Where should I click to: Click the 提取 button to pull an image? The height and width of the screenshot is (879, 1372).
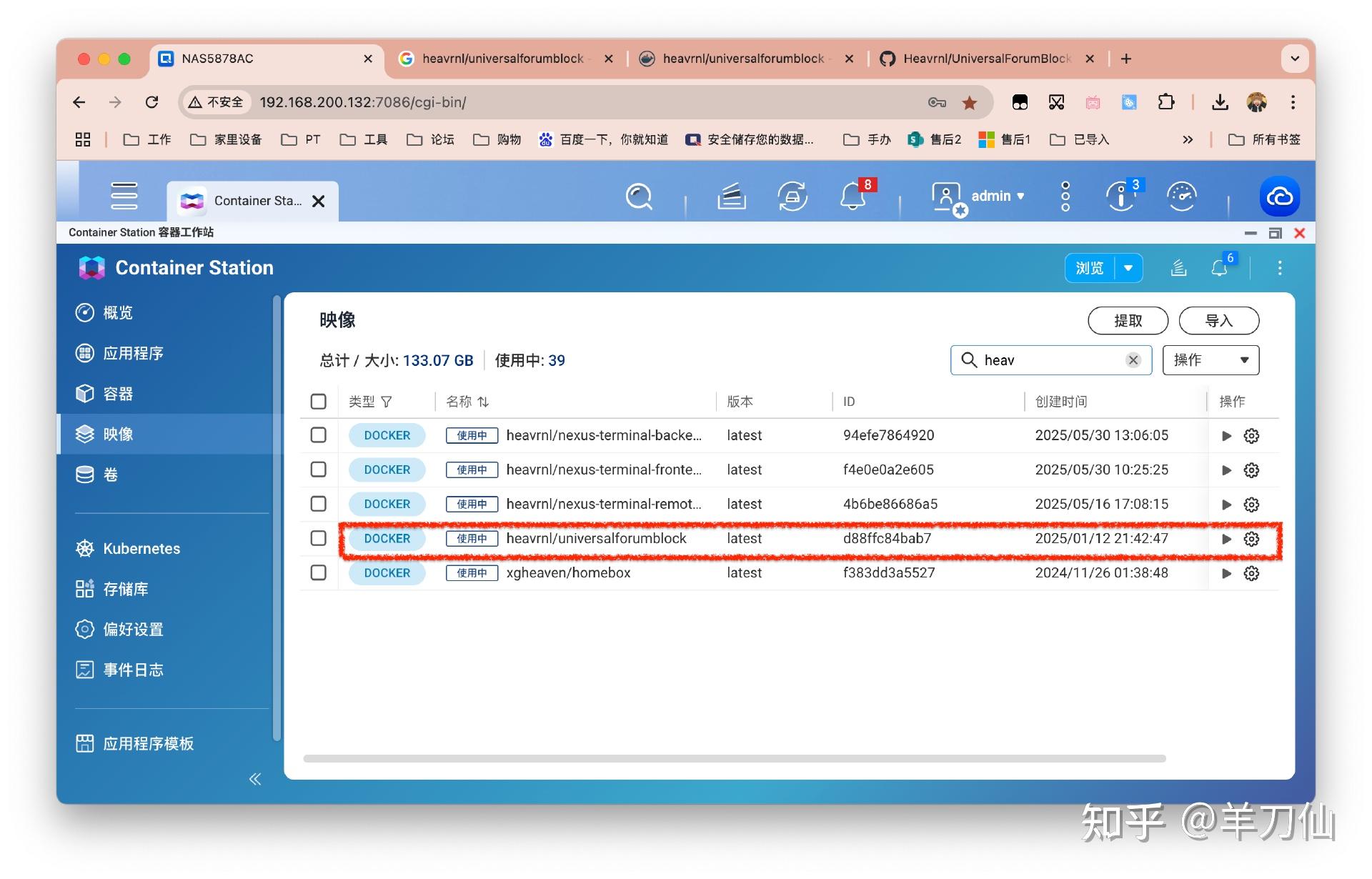coord(1128,320)
